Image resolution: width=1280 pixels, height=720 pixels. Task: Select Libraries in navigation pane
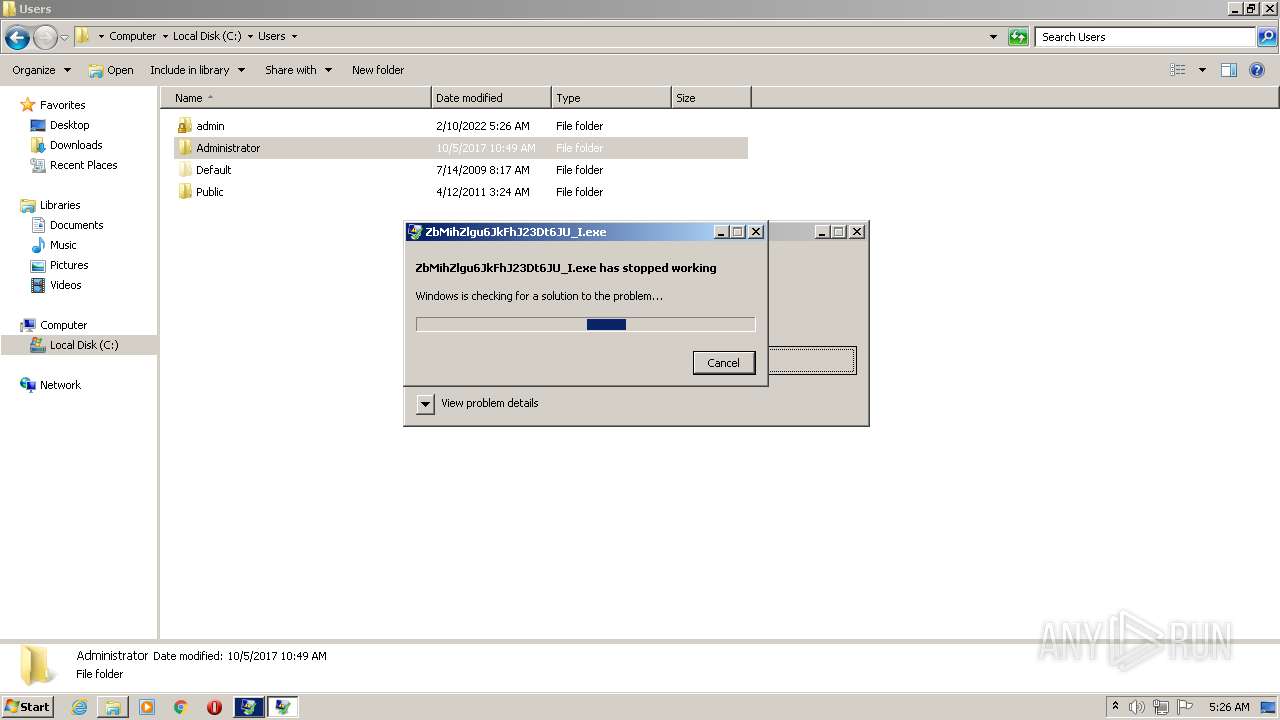[60, 205]
